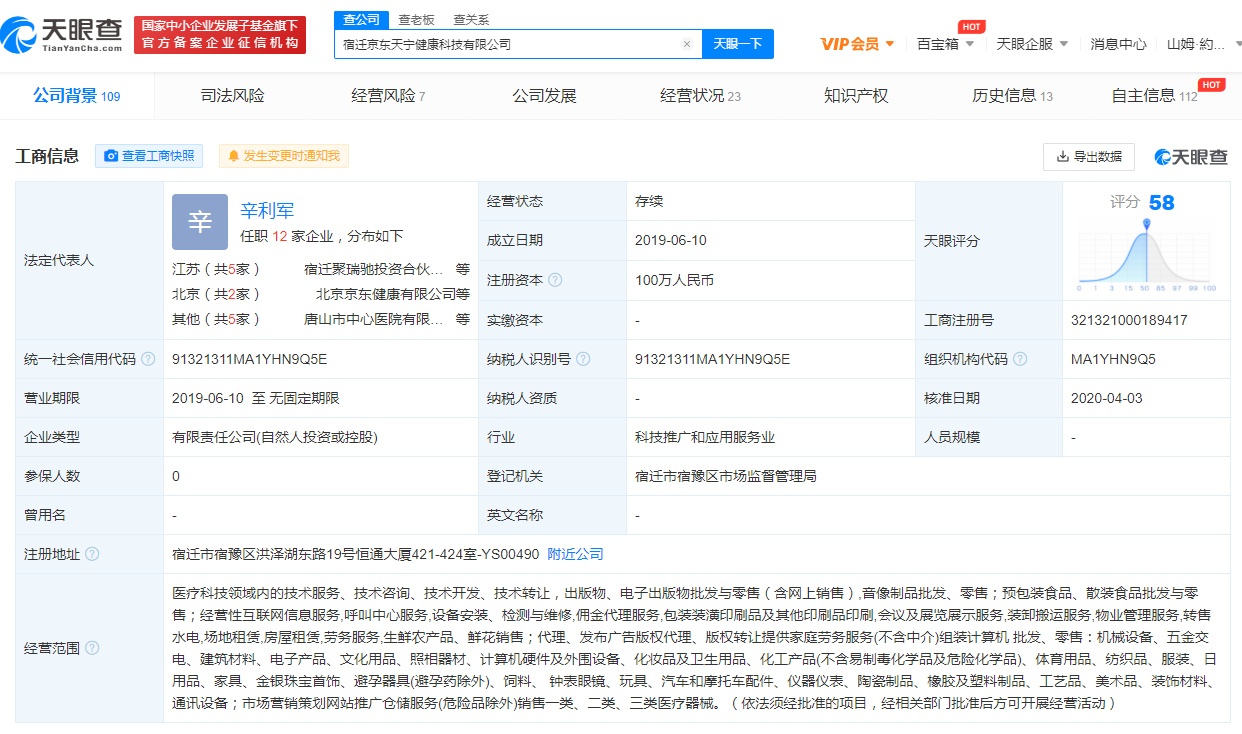Click the 天眼一下 search button

point(738,44)
